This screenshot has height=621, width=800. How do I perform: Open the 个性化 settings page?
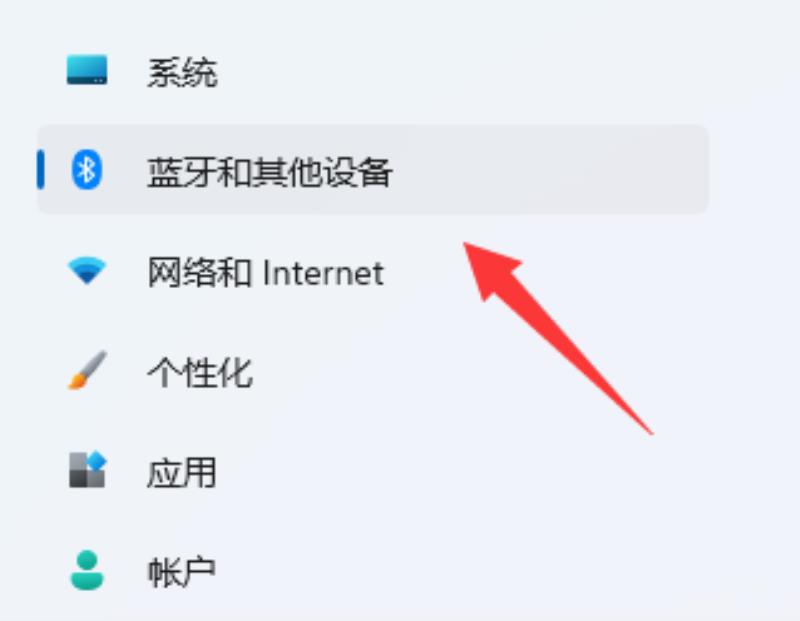(x=199, y=372)
